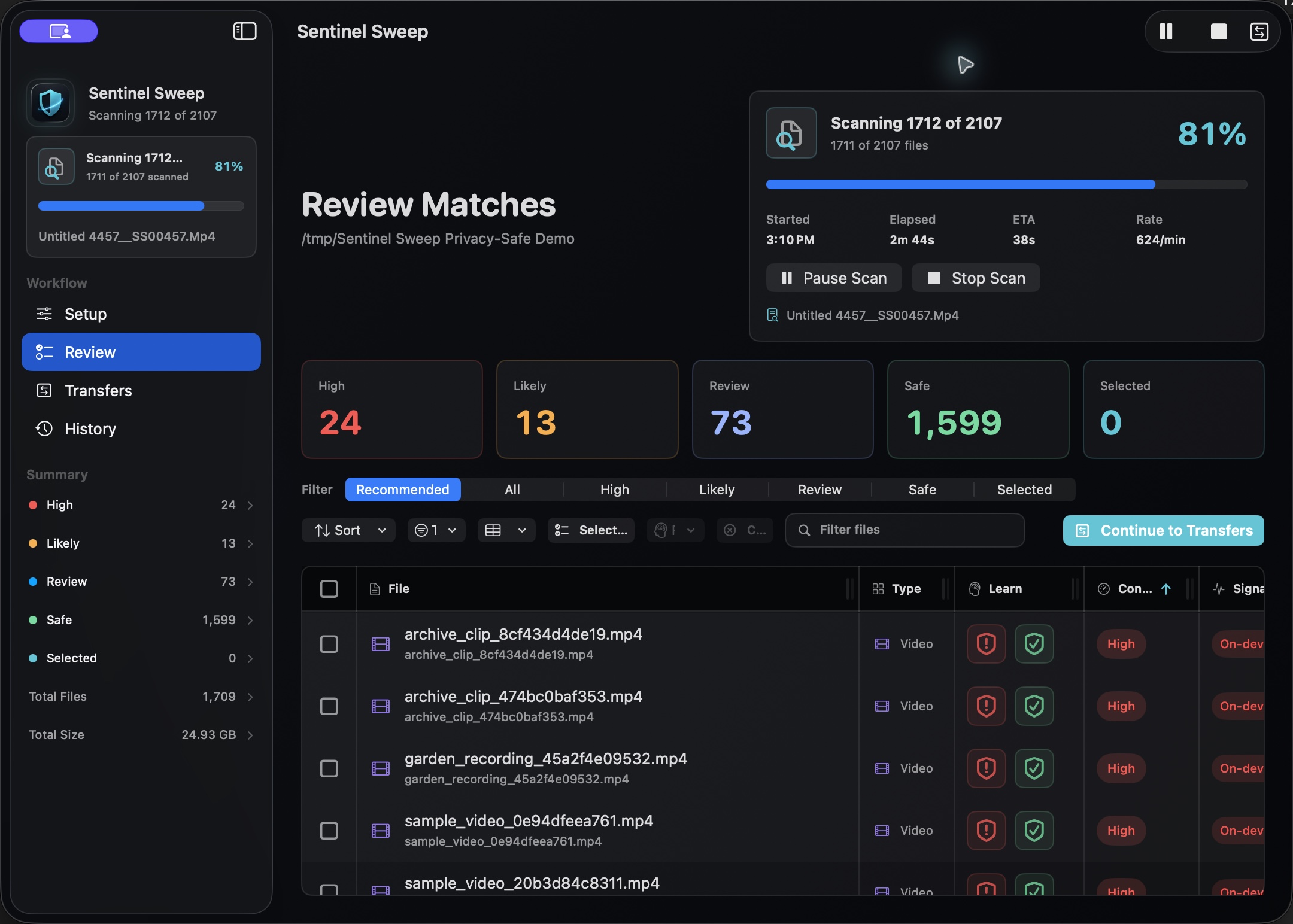Pause scan from top toolbar
The width and height of the screenshot is (1293, 924).
point(1166,31)
